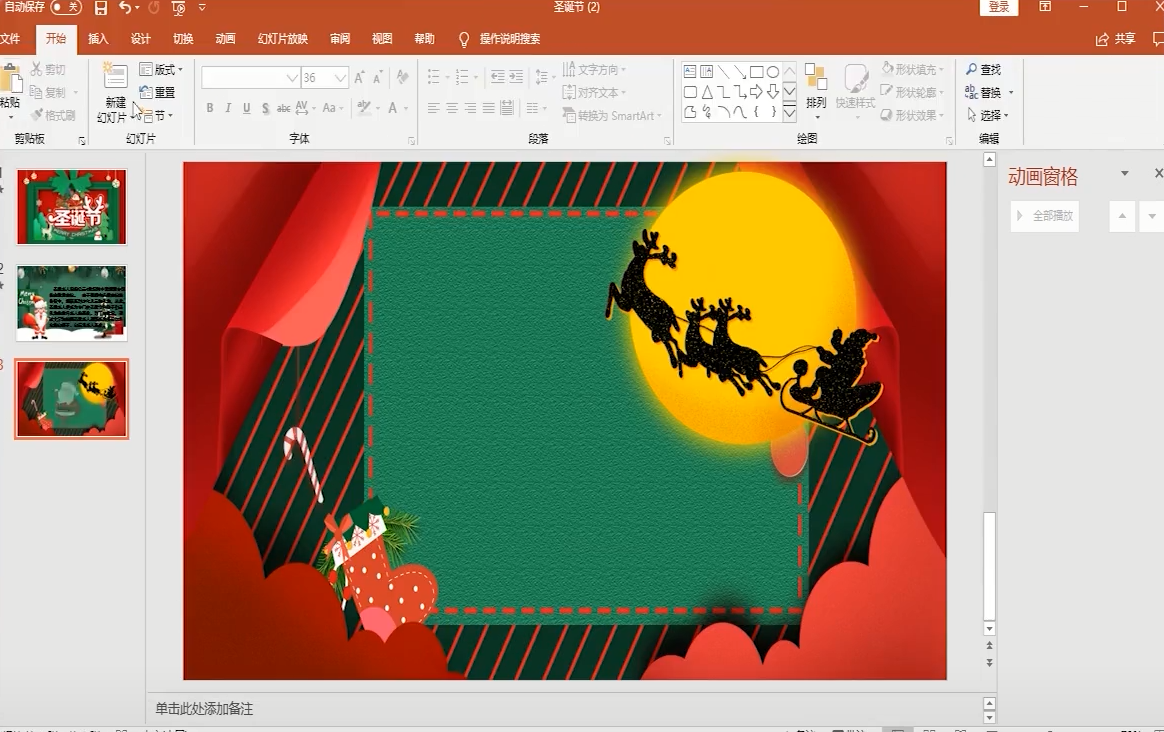The height and width of the screenshot is (732, 1164).
Task: Toggle Underline formatting
Action: click(x=246, y=108)
